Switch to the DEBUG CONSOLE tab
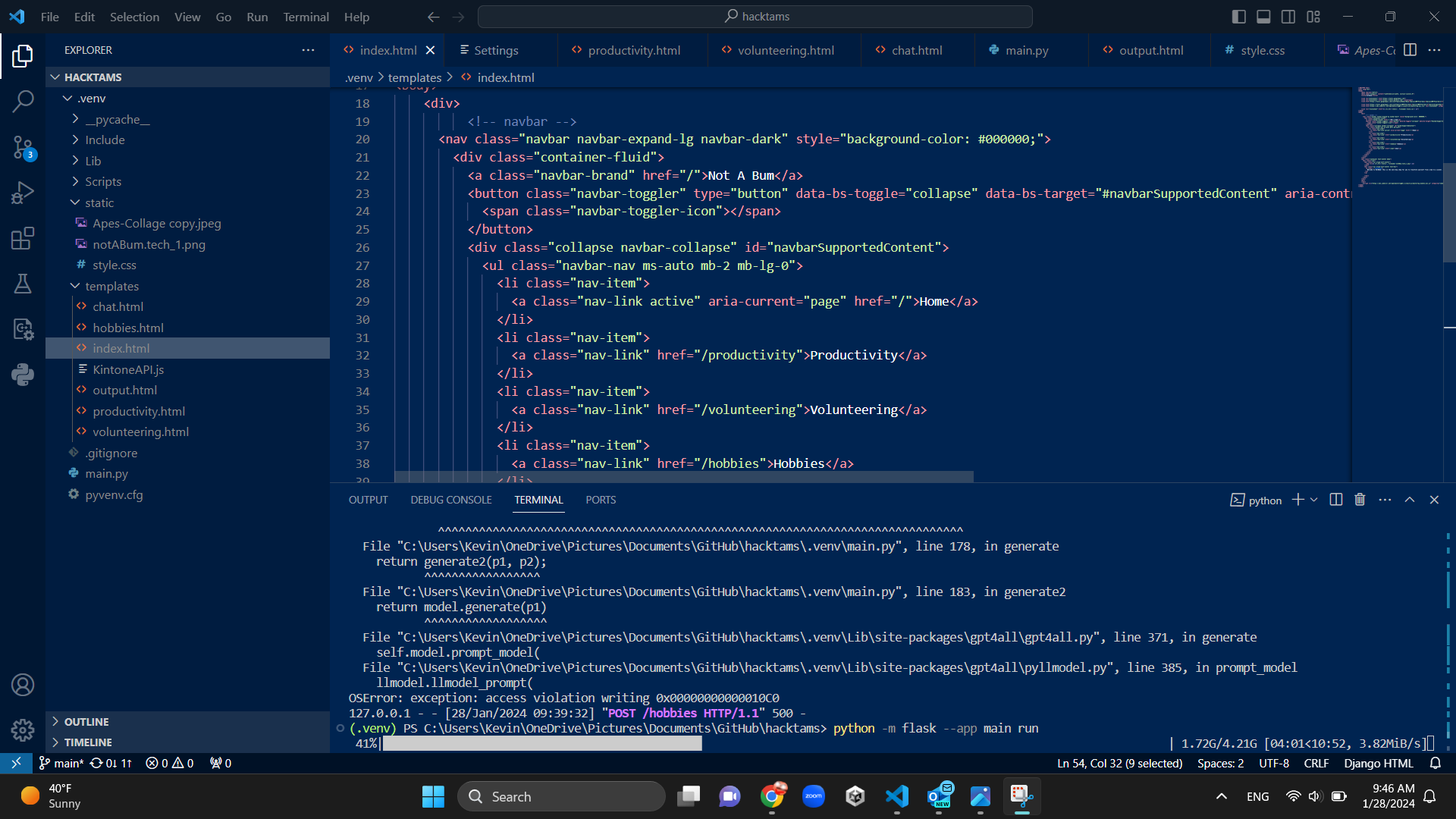This screenshot has width=1456, height=819. pos(450,500)
